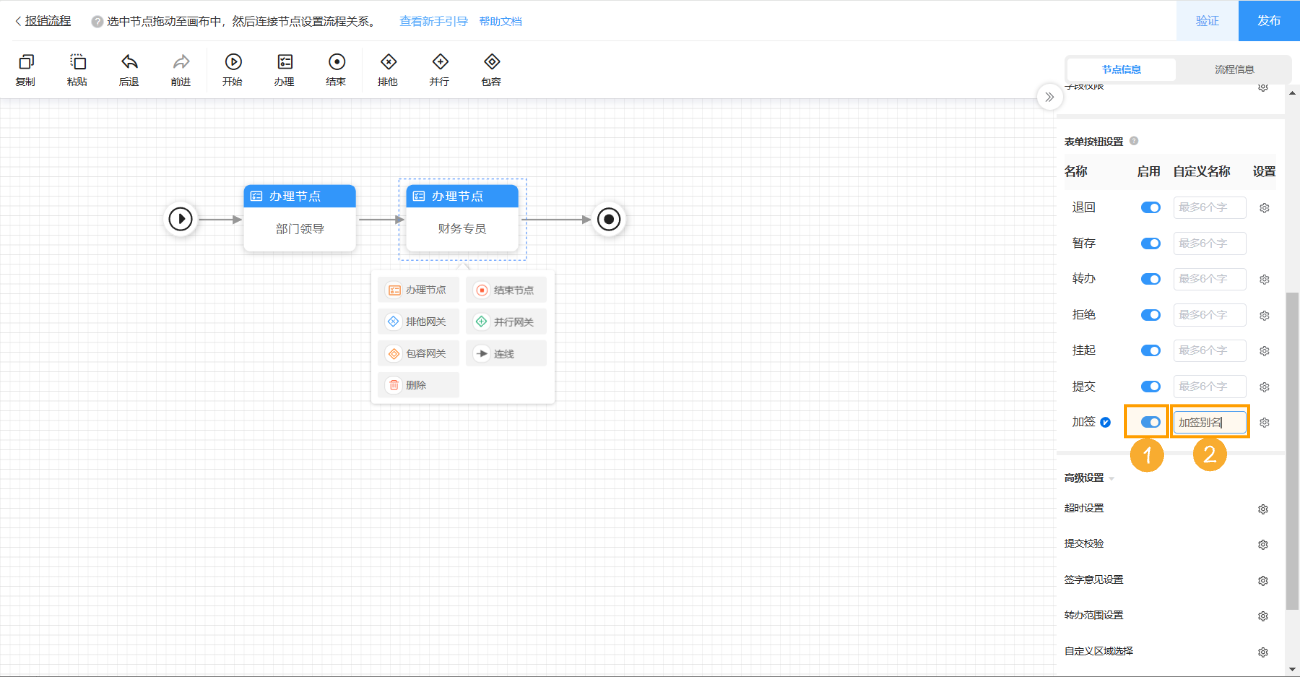Select the 粘贴 paste tool

click(77, 68)
